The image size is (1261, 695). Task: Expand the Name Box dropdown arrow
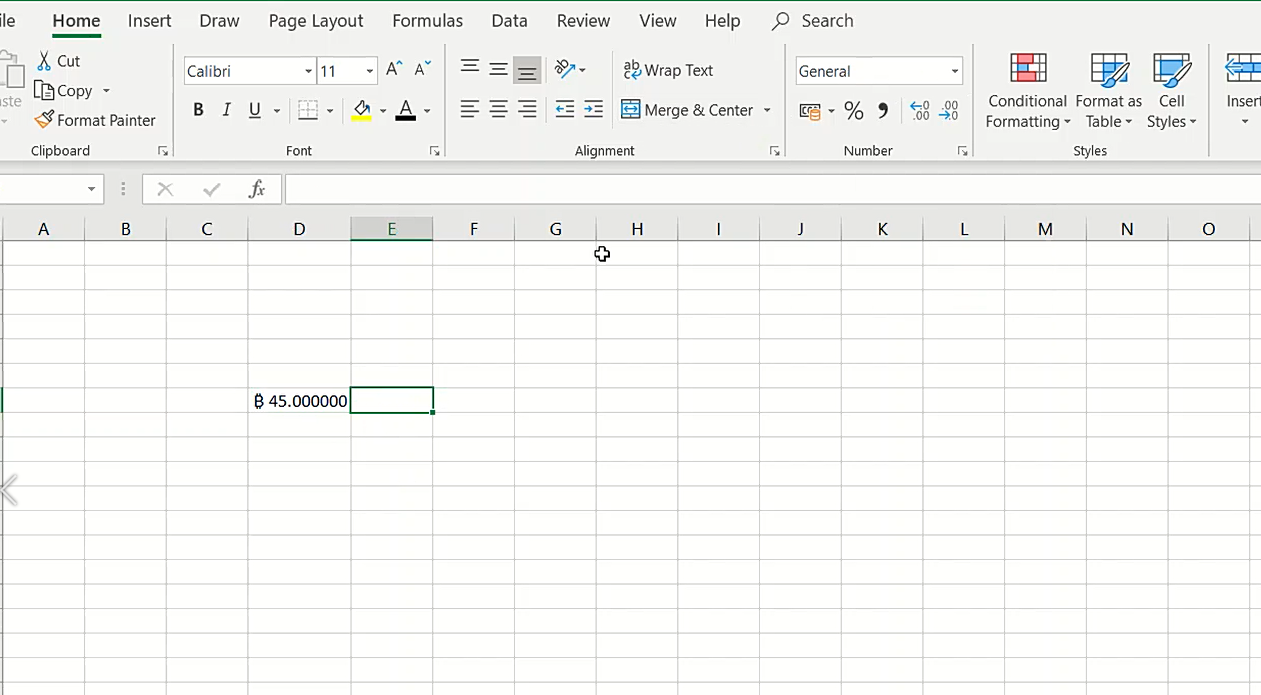coord(91,189)
